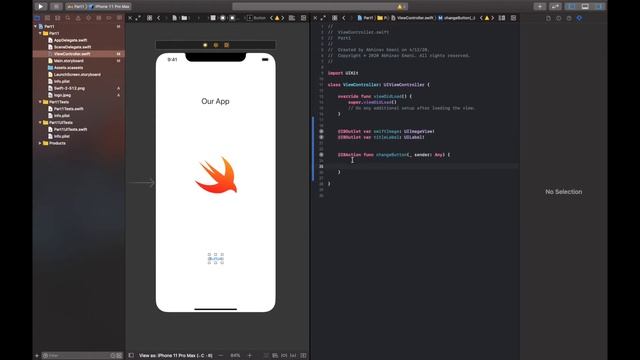Toggle the Navigator panel visibility

[572, 7]
